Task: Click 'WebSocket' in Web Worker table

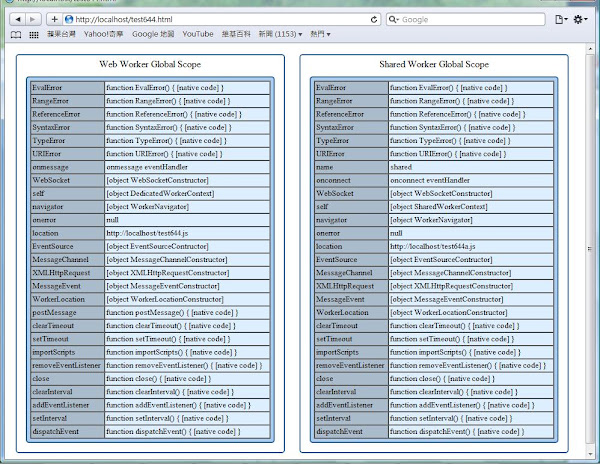Action: tap(67, 180)
